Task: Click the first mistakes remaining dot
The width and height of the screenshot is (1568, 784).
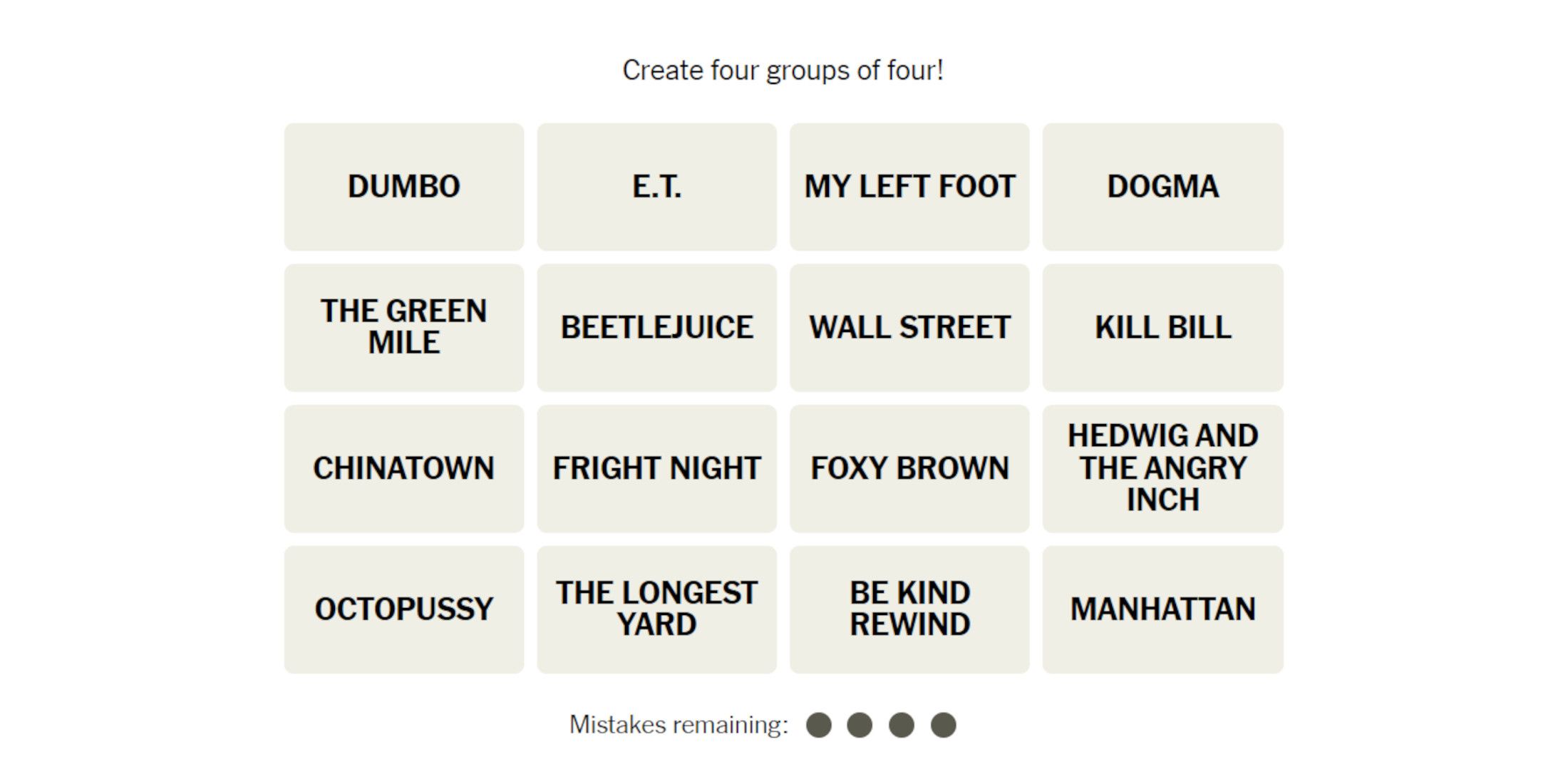Action: (x=818, y=725)
